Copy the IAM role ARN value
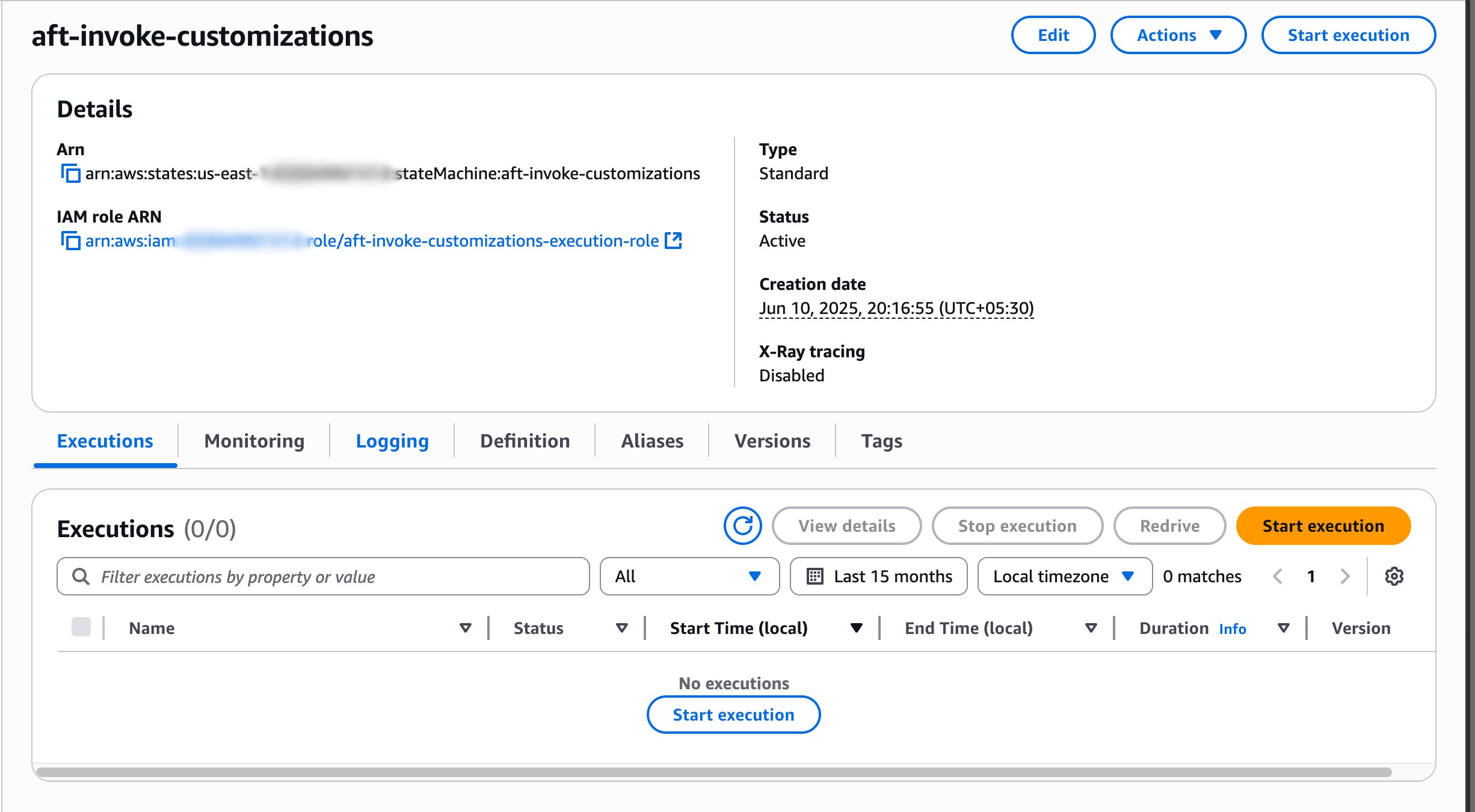 [70, 241]
